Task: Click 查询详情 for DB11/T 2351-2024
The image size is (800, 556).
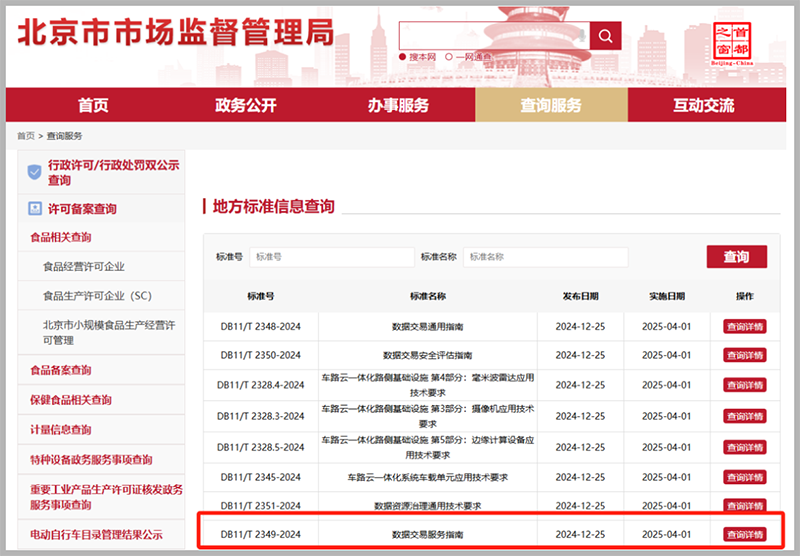Action: point(744,506)
